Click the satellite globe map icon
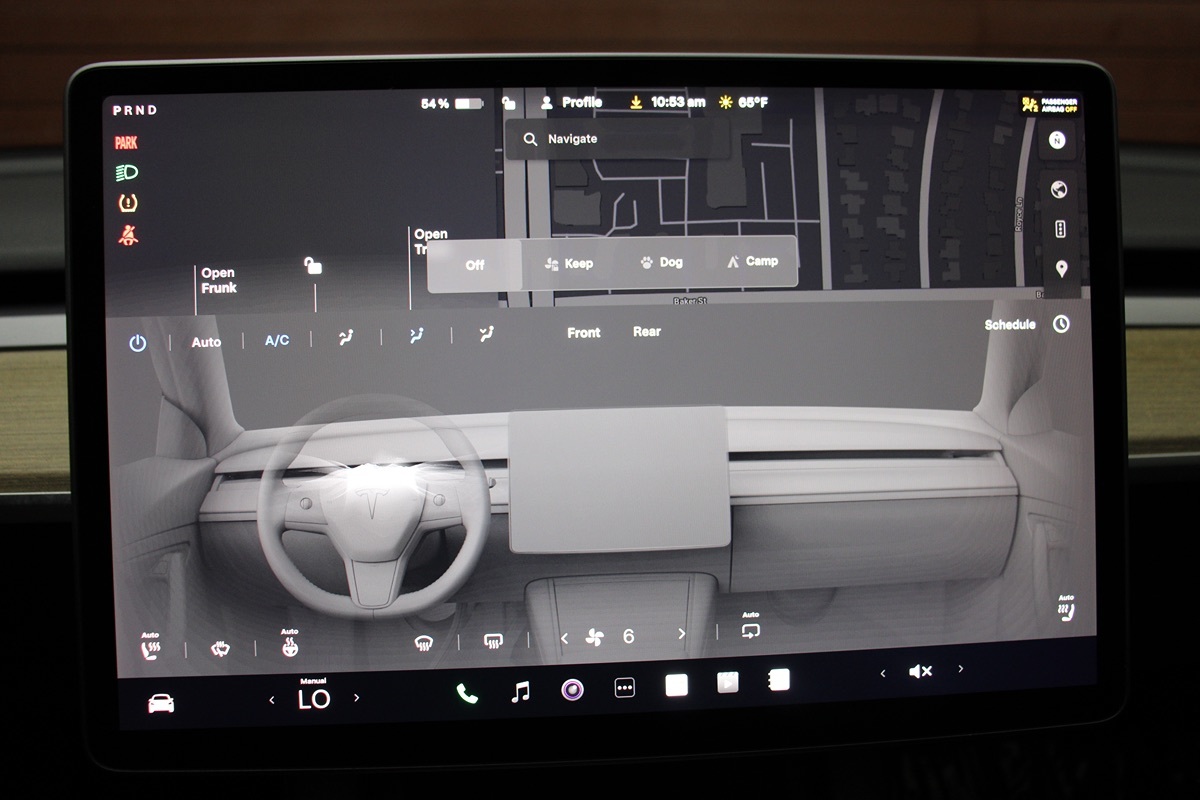 1059,190
